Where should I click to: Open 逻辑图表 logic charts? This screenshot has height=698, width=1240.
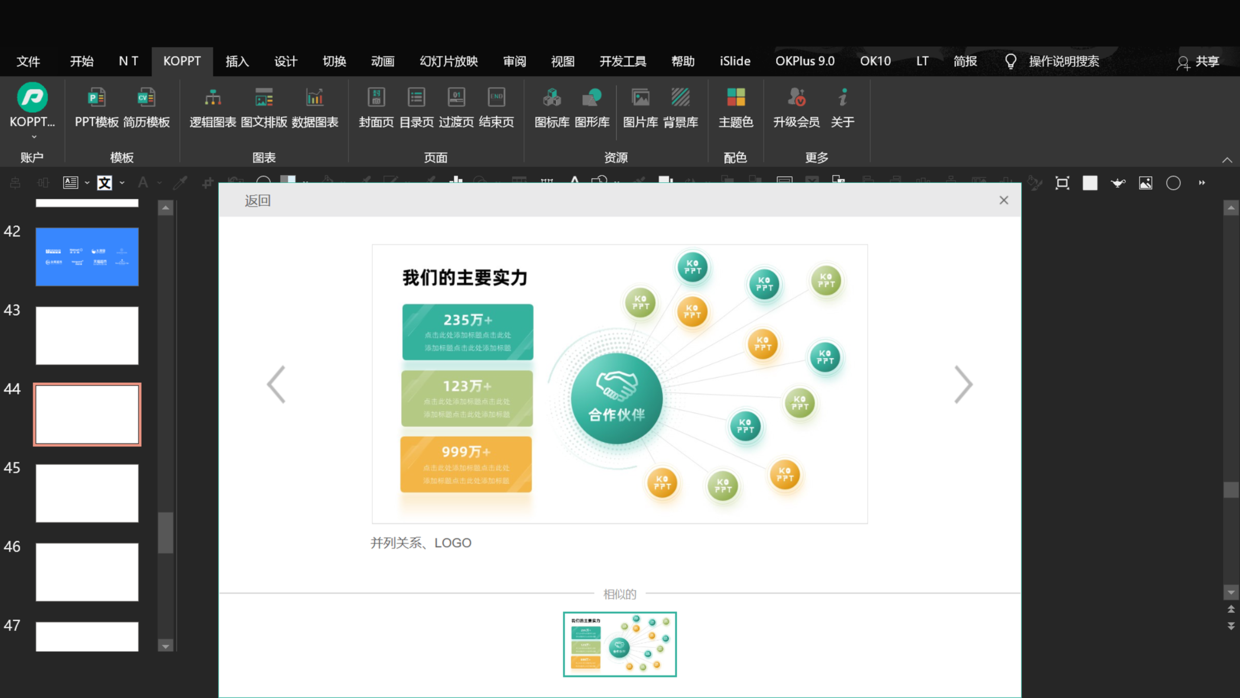click(x=213, y=107)
